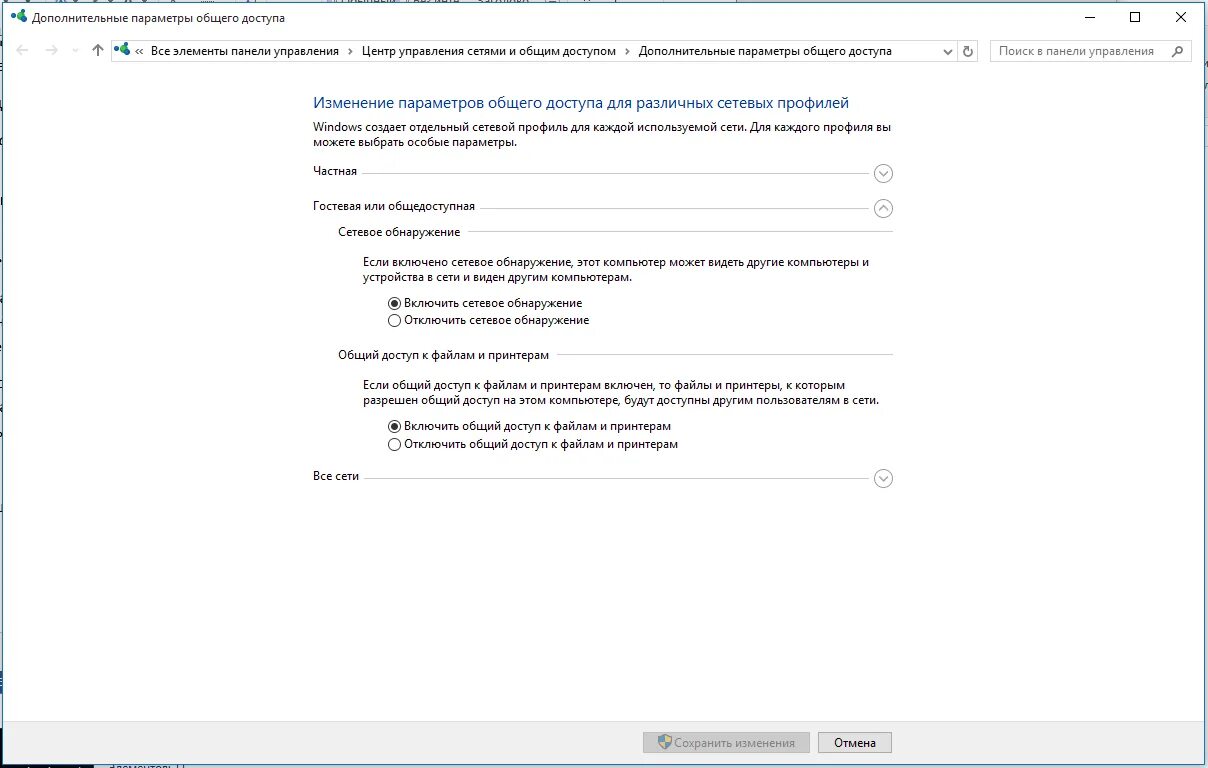
Task: Open 'Все элементы панели управления' breadcrumb
Action: click(x=245, y=51)
